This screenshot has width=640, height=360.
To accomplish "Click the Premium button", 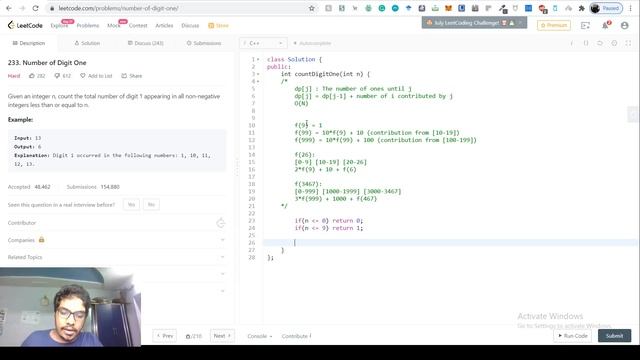I will point(554,25).
